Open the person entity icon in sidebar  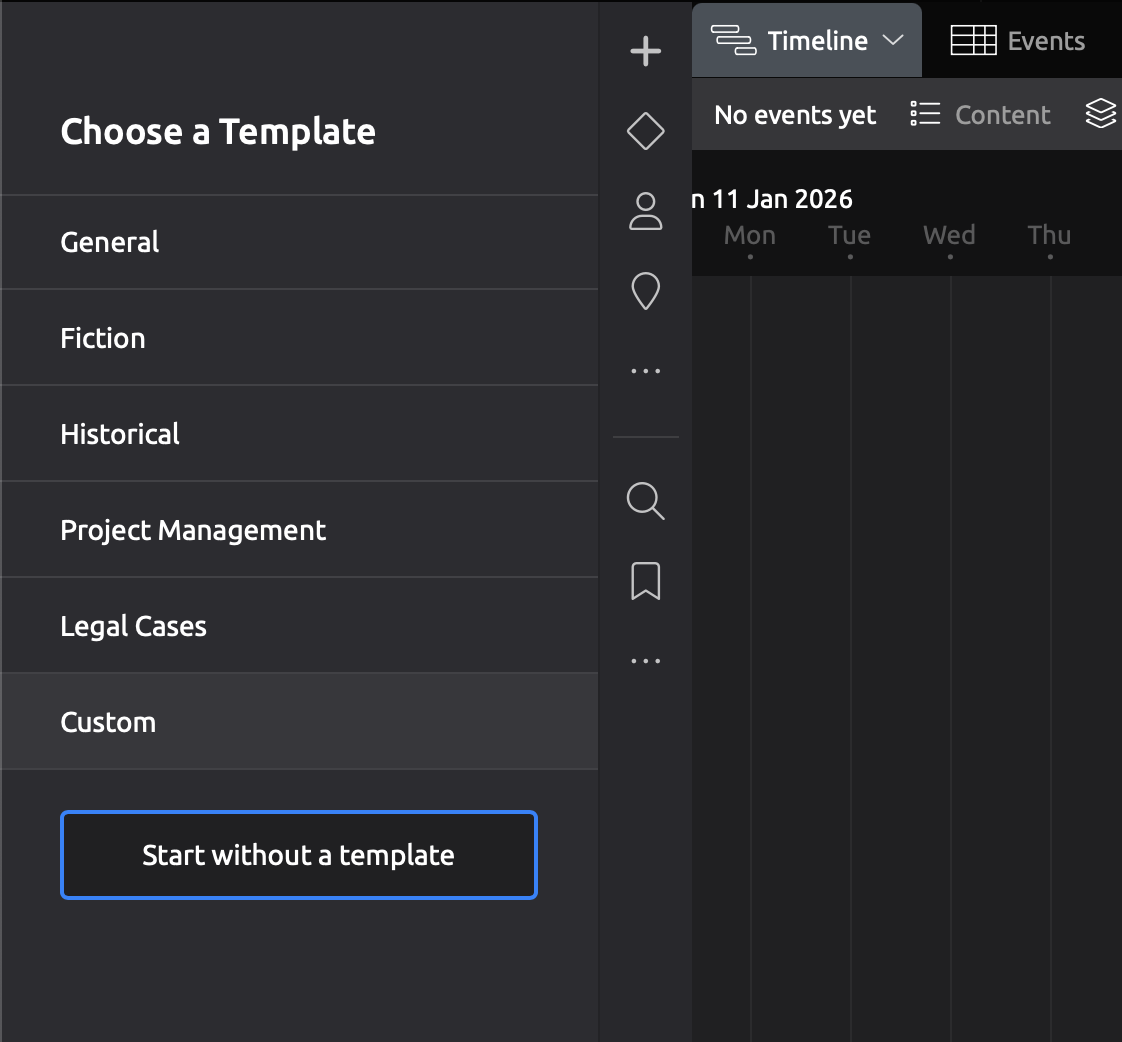click(645, 211)
